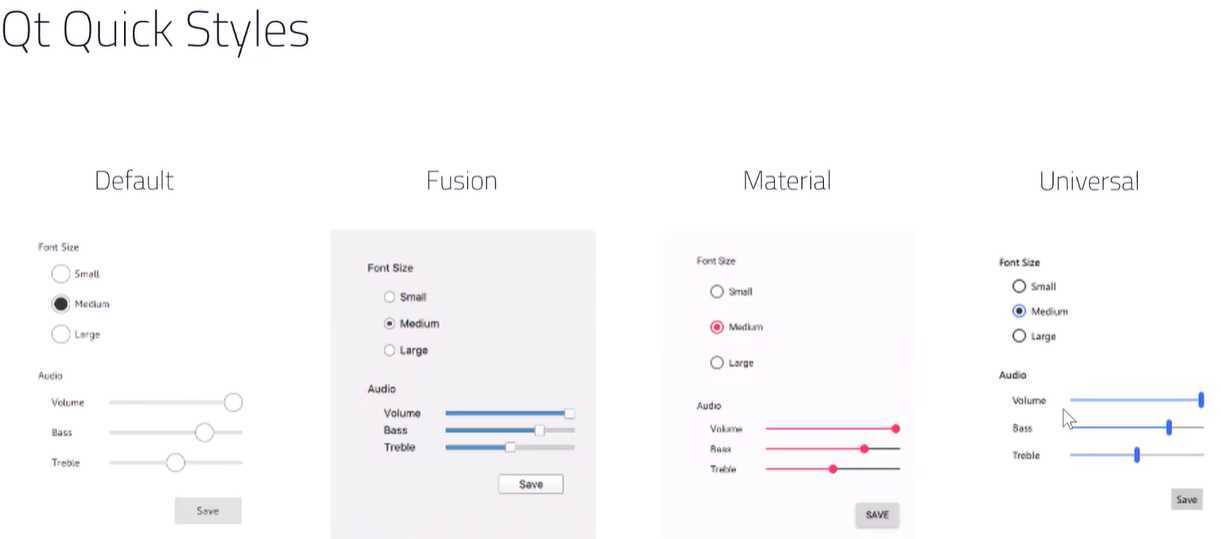Choose Medium radio in Default style
Screen dimensions: 1221x539
coord(60,304)
